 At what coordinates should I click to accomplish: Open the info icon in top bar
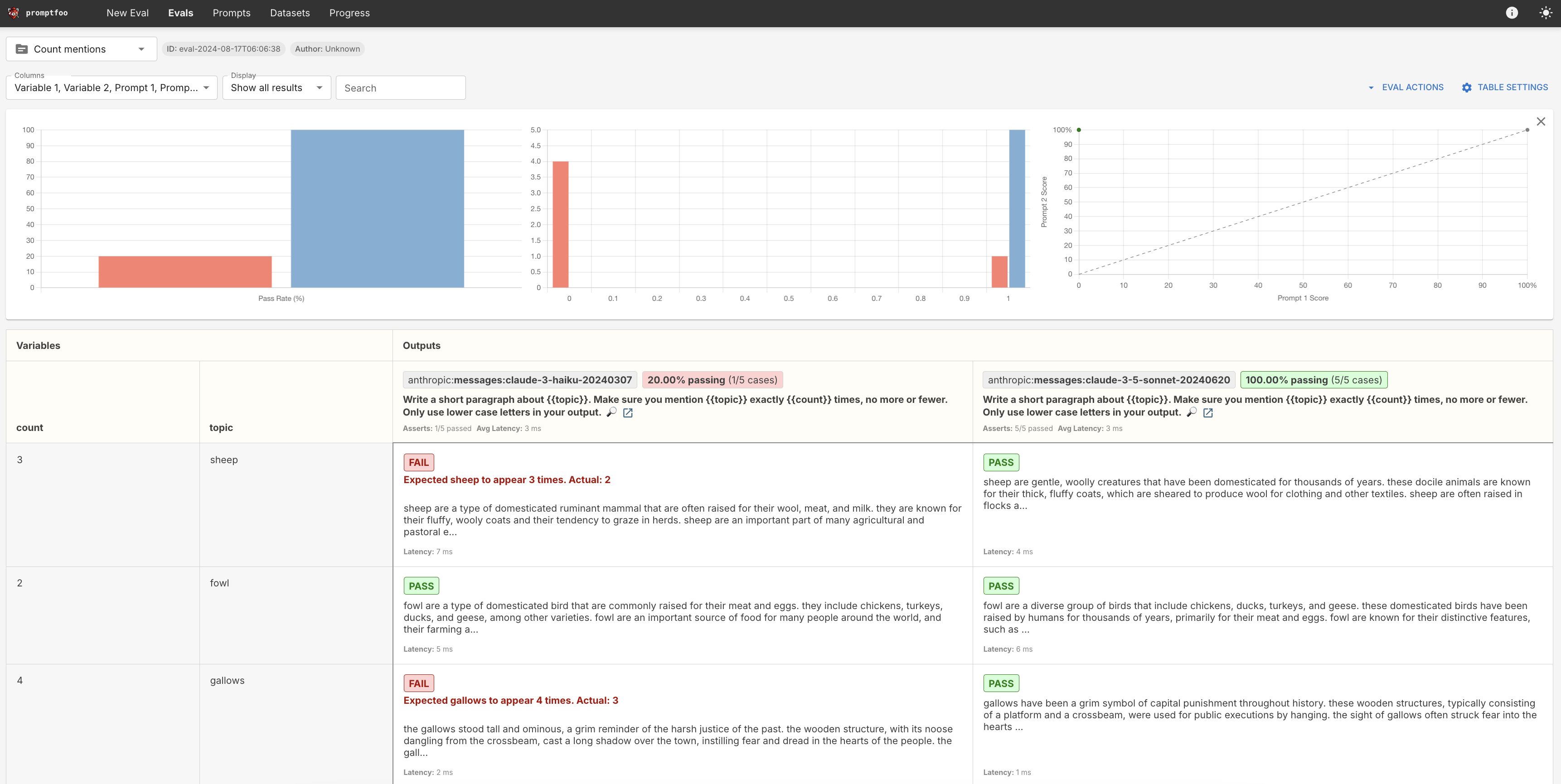1511,13
